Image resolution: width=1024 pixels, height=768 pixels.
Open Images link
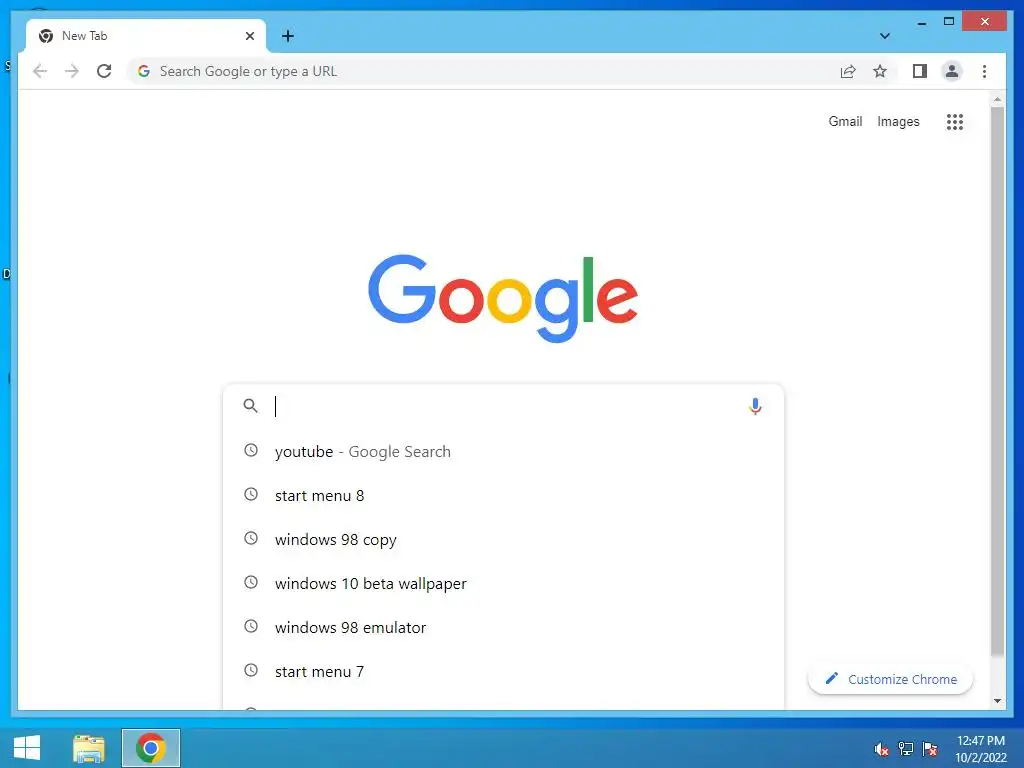[x=898, y=121]
